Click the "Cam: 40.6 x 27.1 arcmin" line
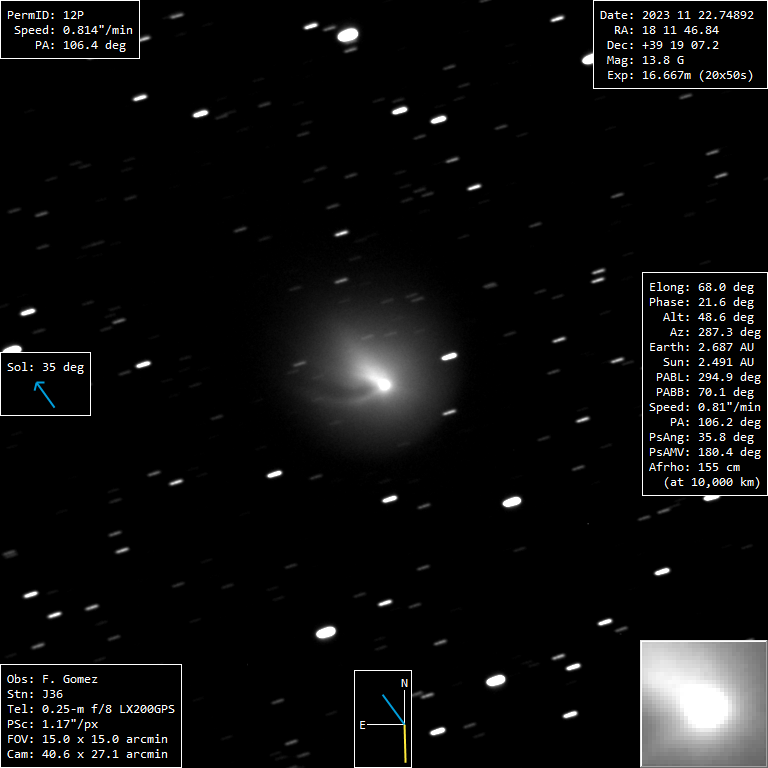The width and height of the screenshot is (768, 768). 87,754
